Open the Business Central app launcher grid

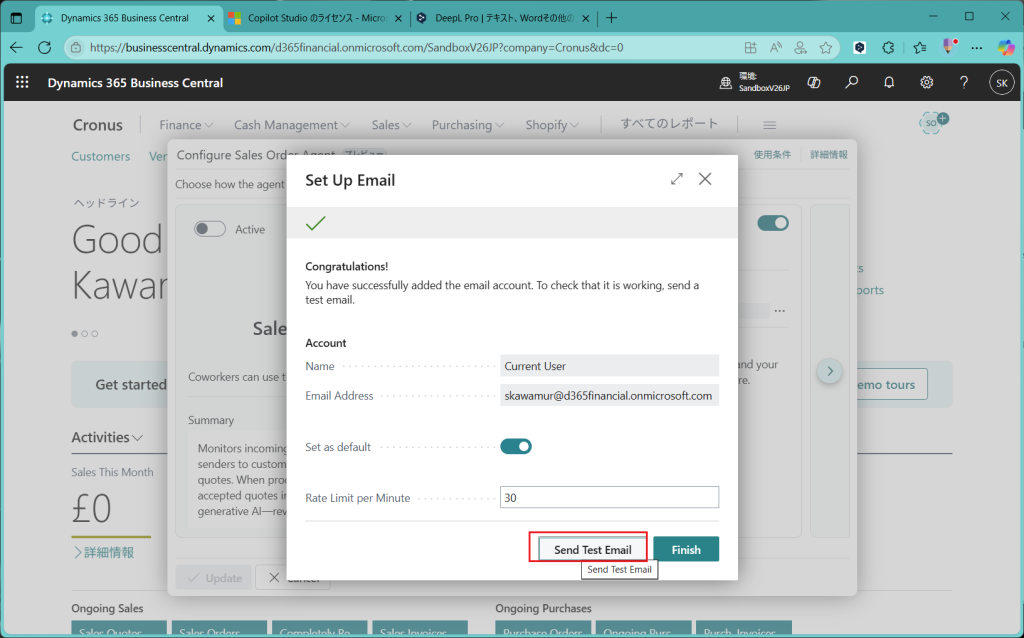point(22,82)
